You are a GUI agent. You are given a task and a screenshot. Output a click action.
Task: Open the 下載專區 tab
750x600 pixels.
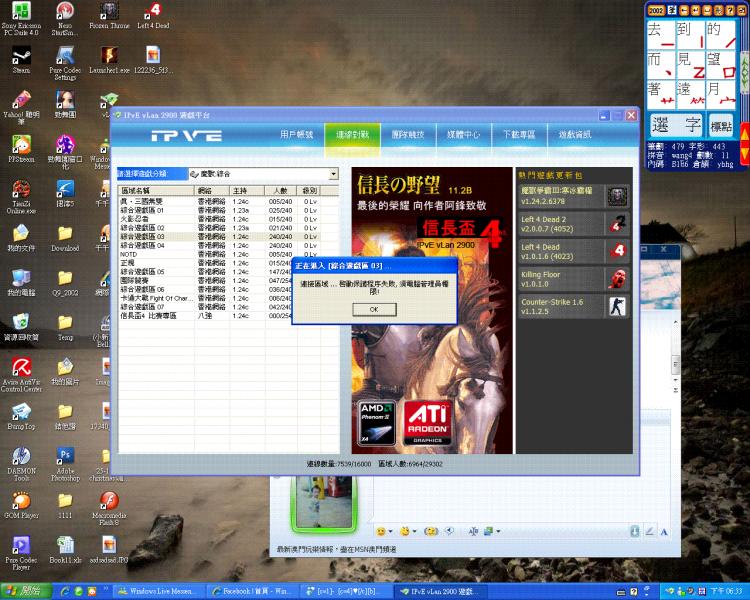(518, 134)
